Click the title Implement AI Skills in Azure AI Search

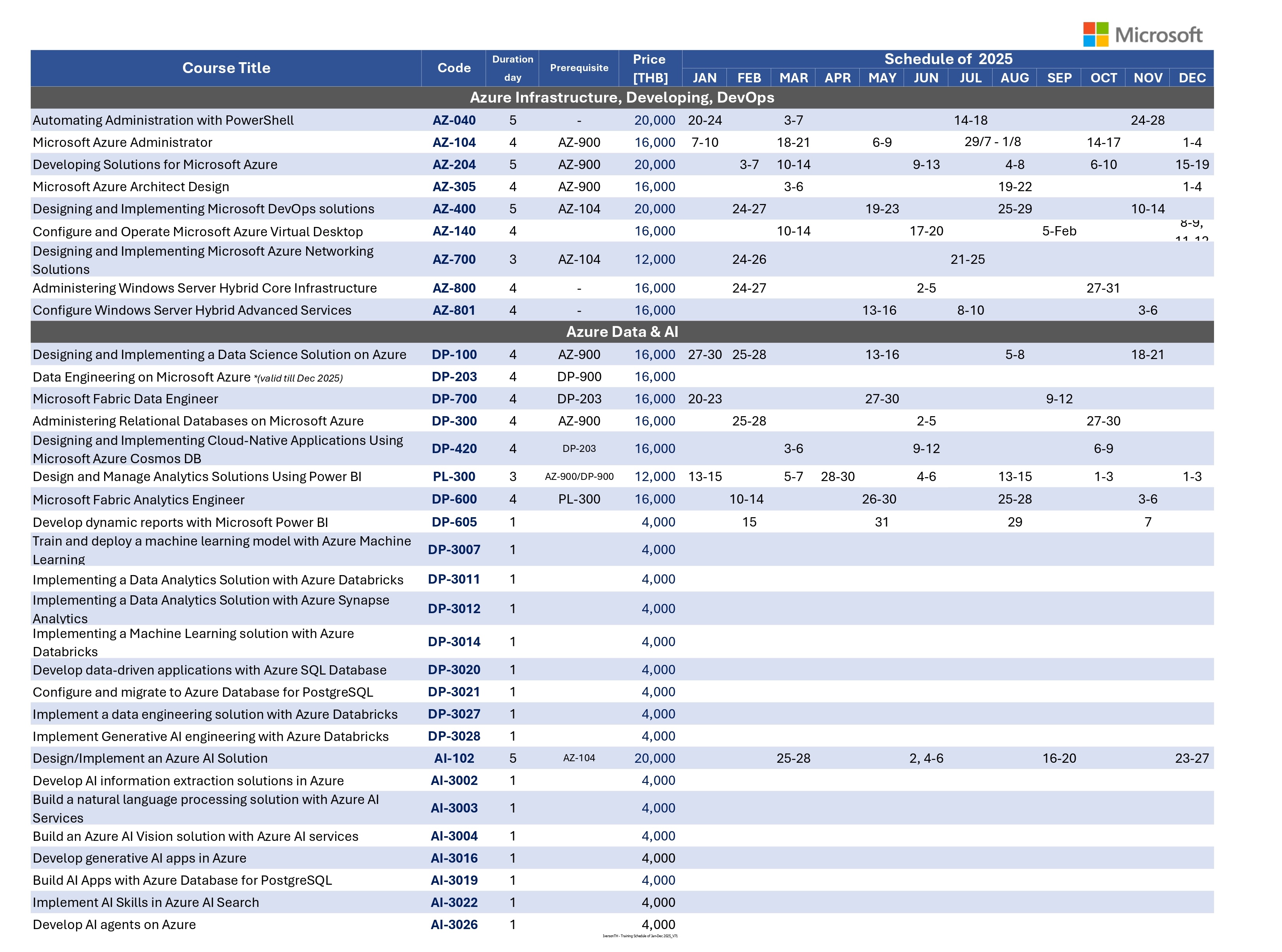146,902
